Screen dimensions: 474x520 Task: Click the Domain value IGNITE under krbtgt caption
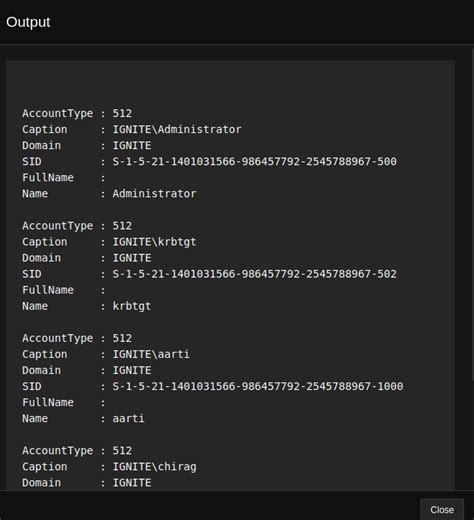(x=132, y=258)
